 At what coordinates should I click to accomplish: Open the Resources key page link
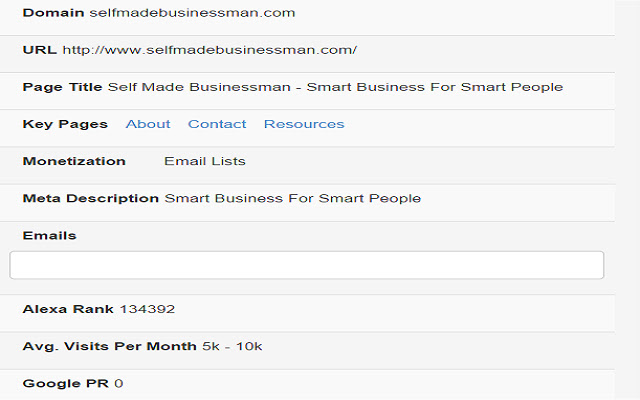coord(304,124)
